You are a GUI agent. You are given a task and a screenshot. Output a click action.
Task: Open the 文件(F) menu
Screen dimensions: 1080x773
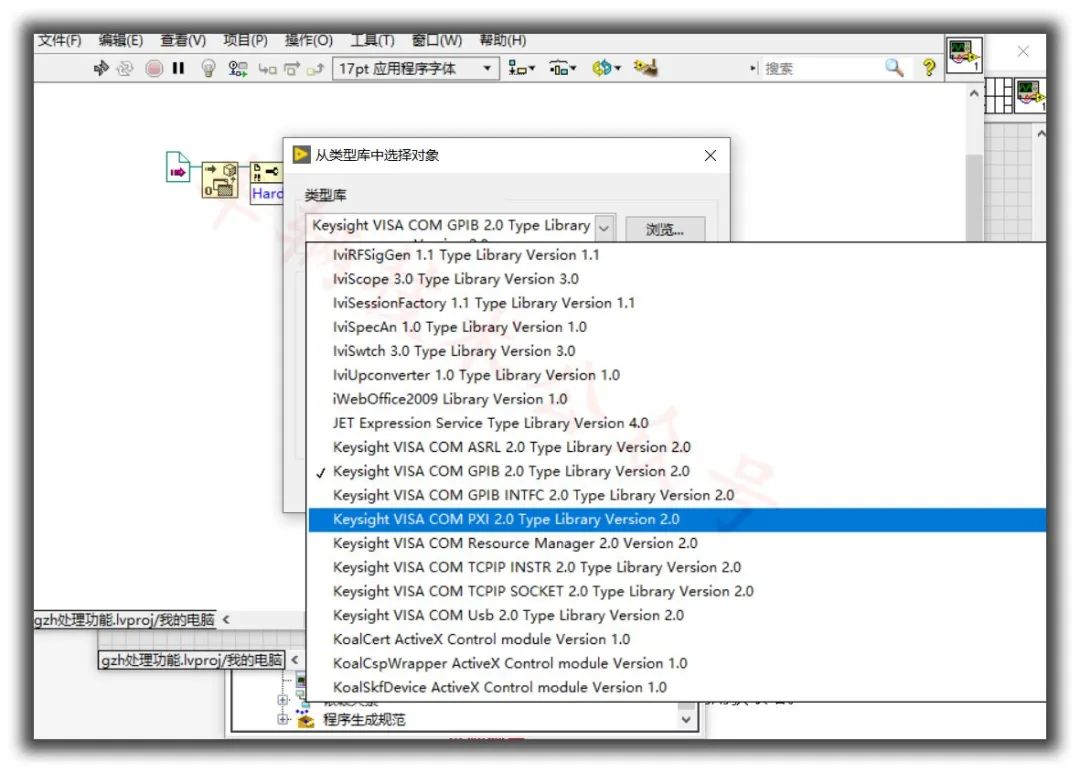point(59,41)
